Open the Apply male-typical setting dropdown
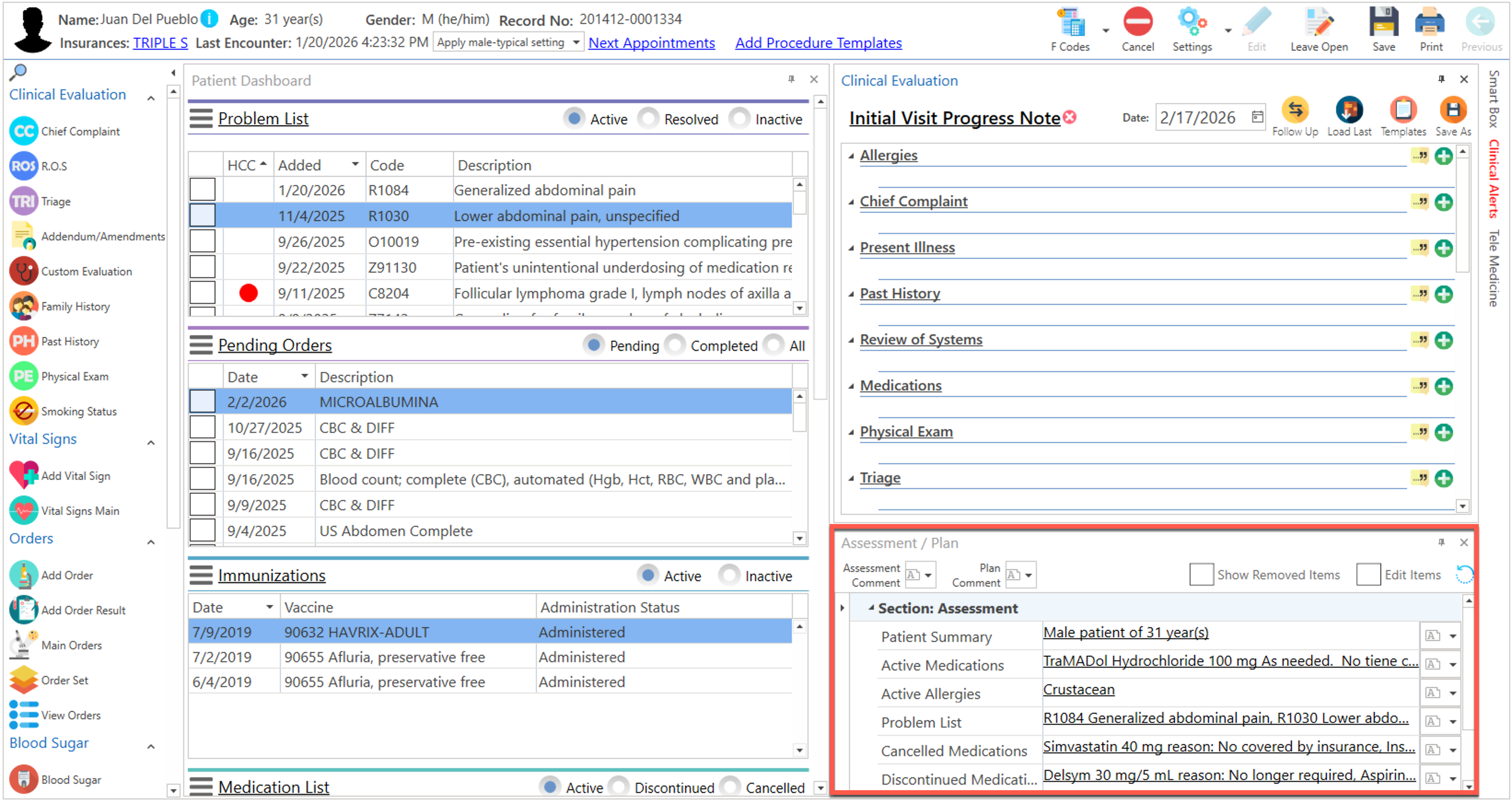This screenshot has width=1512, height=804. click(x=576, y=43)
